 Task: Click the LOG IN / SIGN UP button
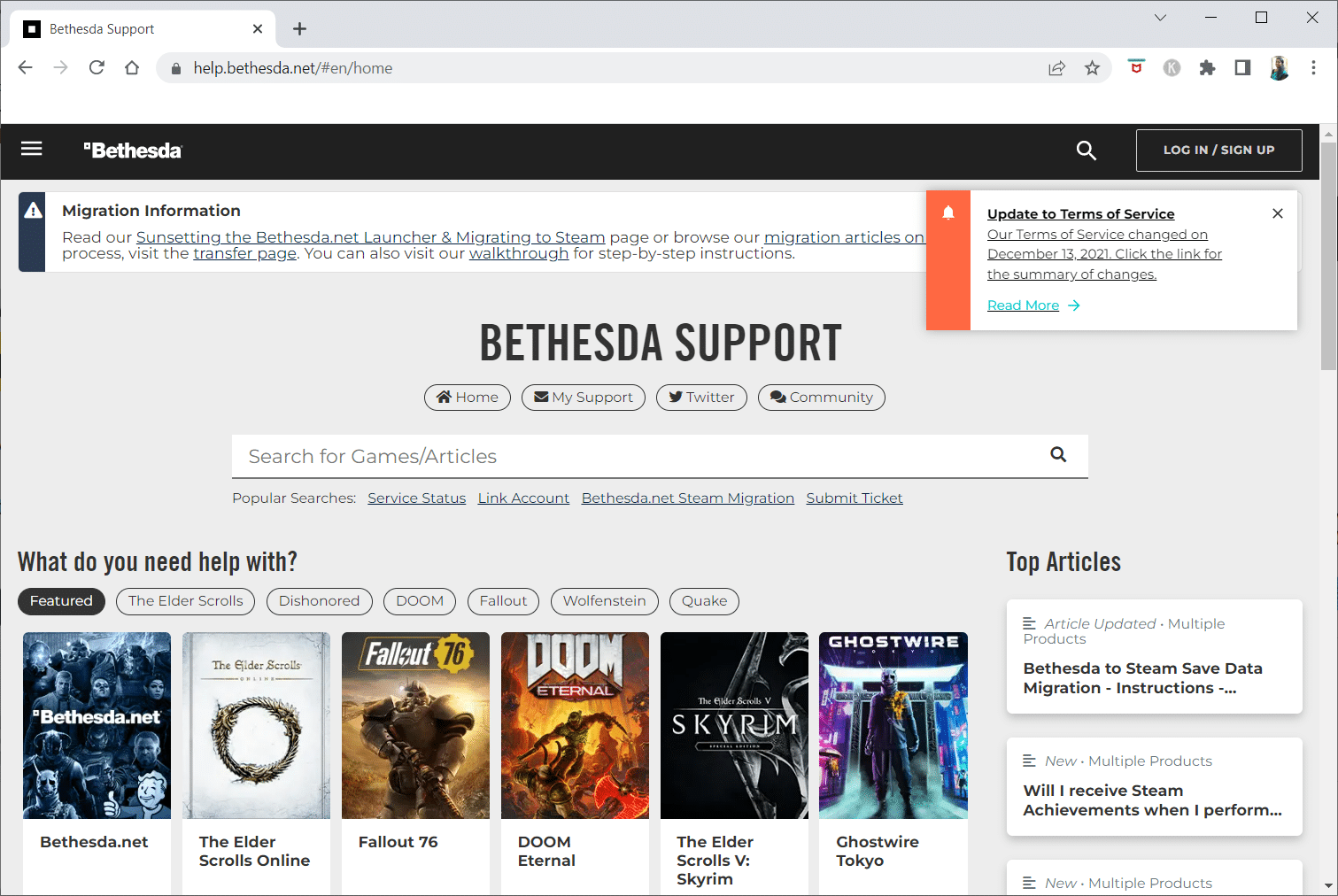1218,151
